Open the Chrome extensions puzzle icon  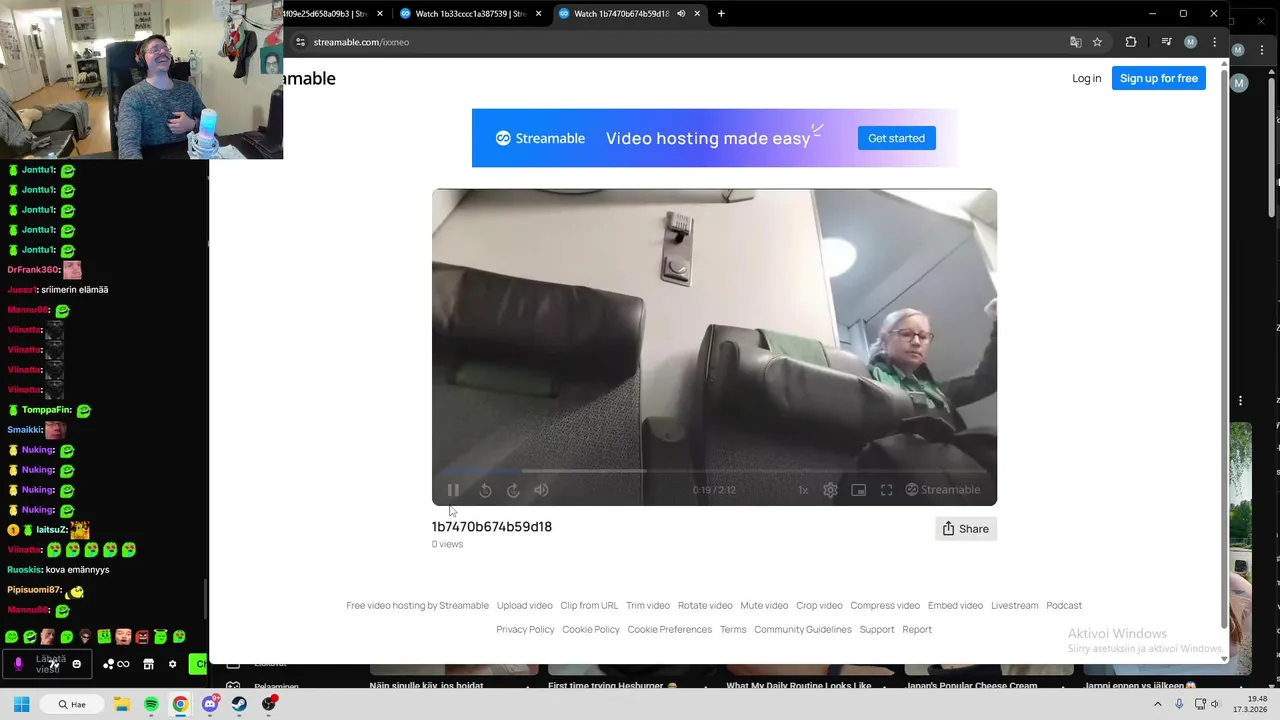tap(1131, 42)
